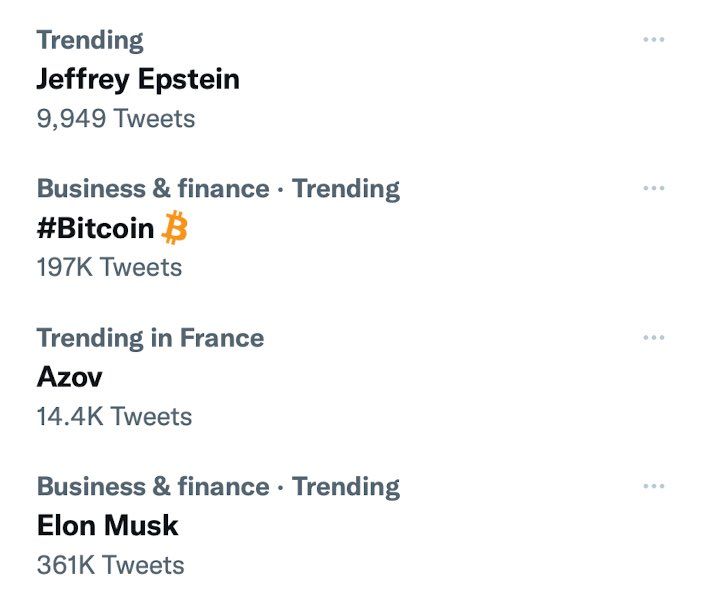710x606 pixels.
Task: Click the 14.4K Tweets count
Action: click(114, 416)
